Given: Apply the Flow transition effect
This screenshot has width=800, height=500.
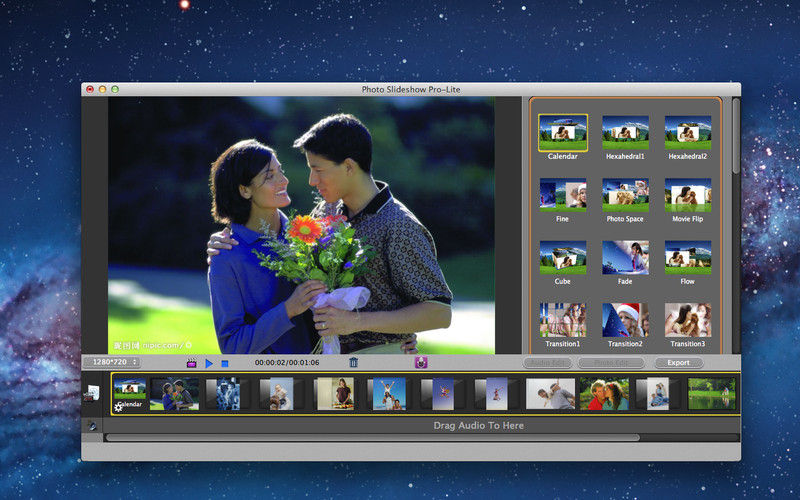Looking at the screenshot, I should point(688,258).
